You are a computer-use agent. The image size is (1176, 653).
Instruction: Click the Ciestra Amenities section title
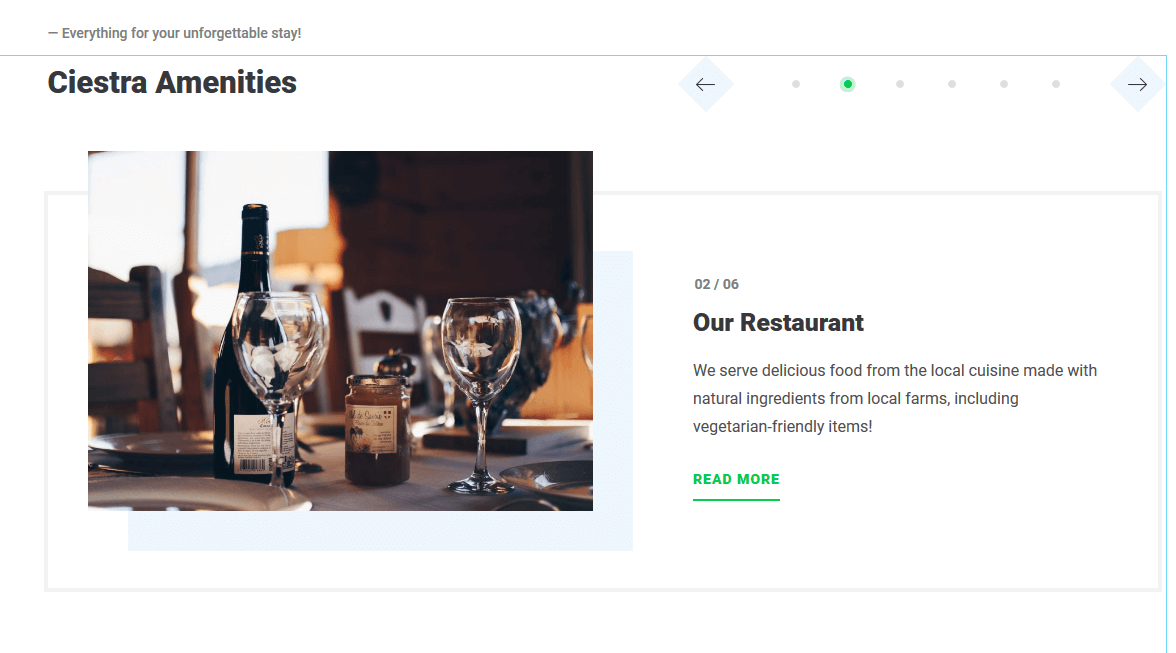tap(172, 82)
